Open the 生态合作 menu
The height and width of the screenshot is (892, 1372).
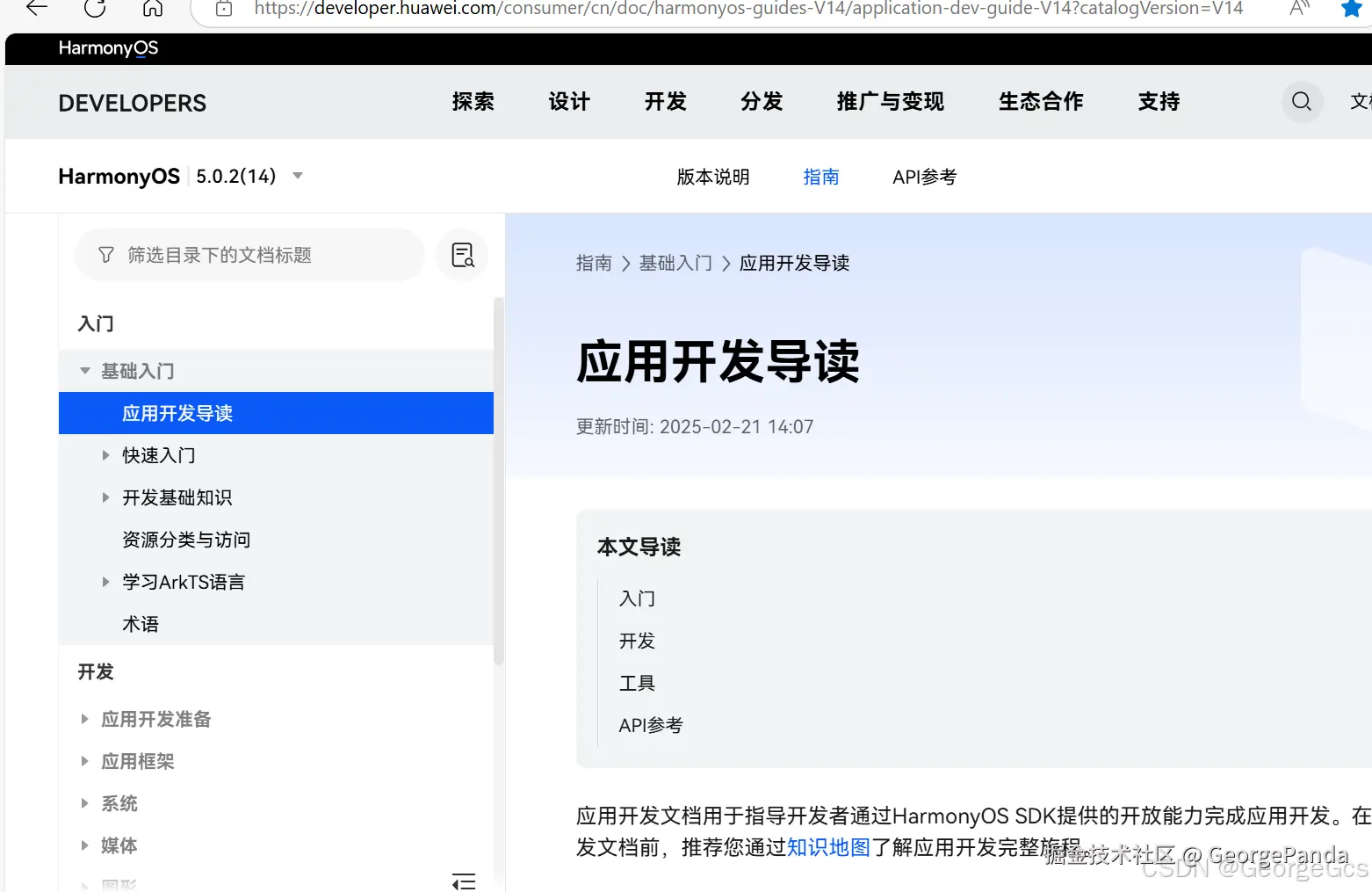(1041, 102)
